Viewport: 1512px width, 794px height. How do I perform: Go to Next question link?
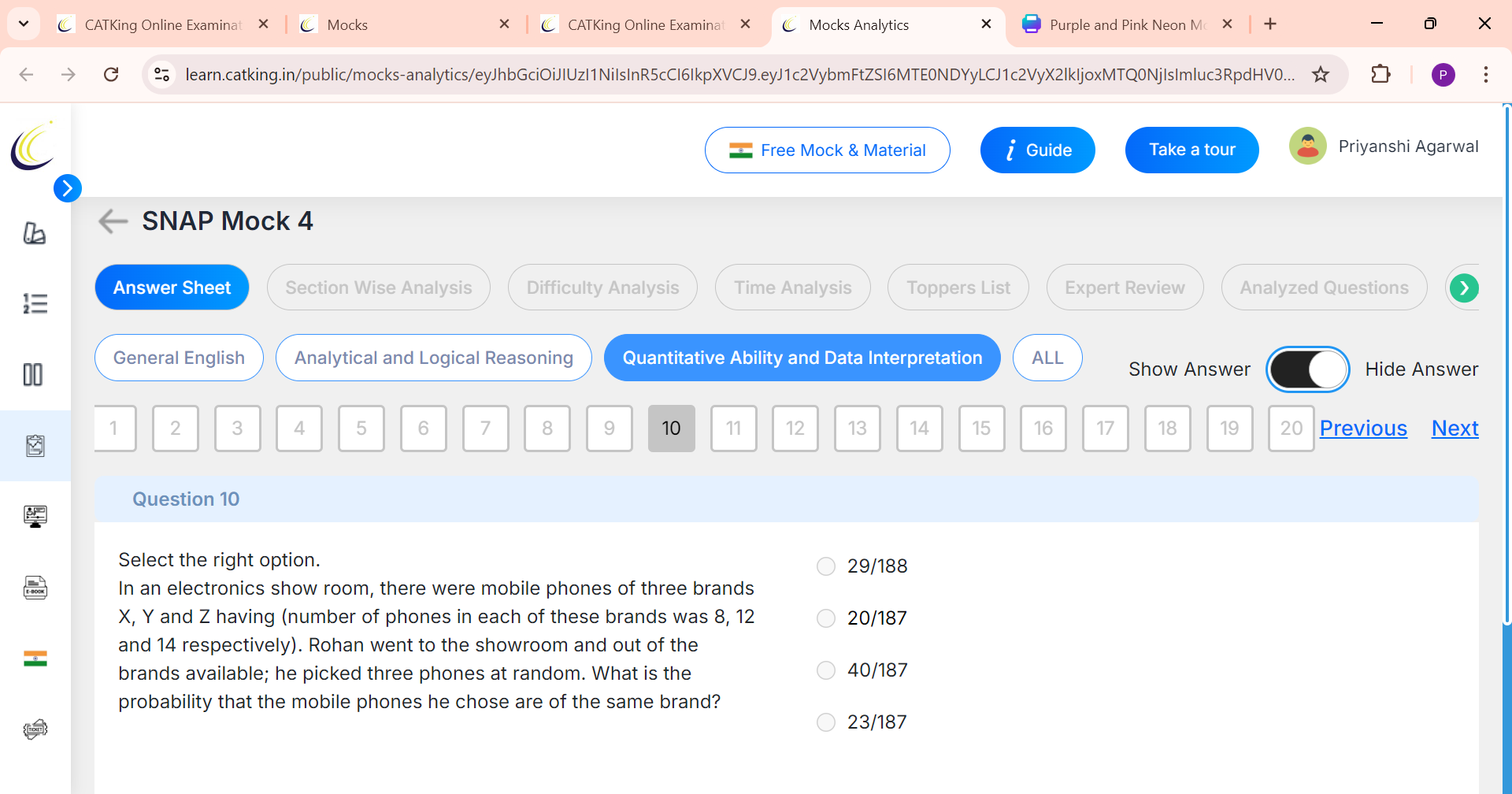pyautogui.click(x=1455, y=429)
